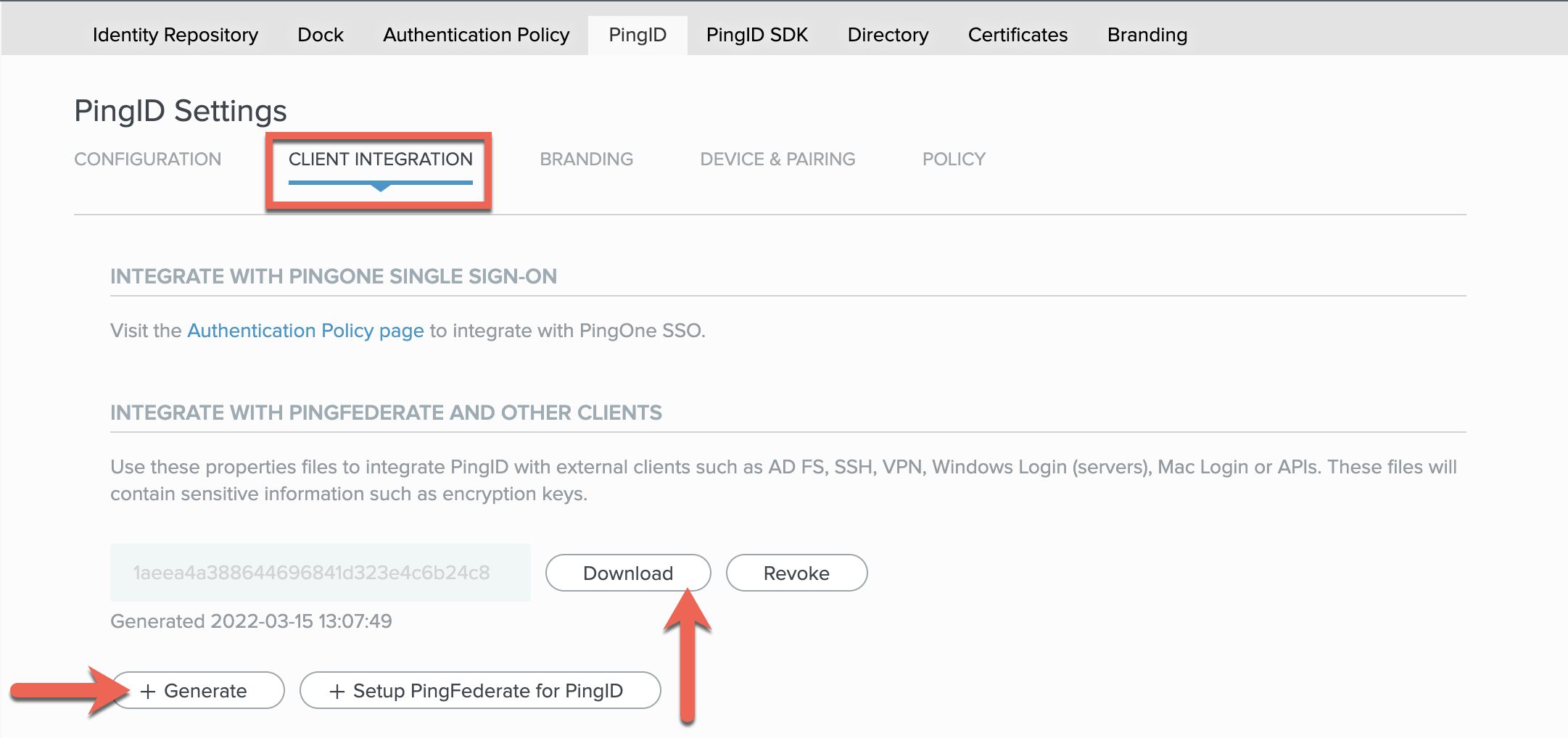This screenshot has width=1568, height=738.
Task: Select the CLIENT INTEGRATION tab
Action: [x=381, y=159]
